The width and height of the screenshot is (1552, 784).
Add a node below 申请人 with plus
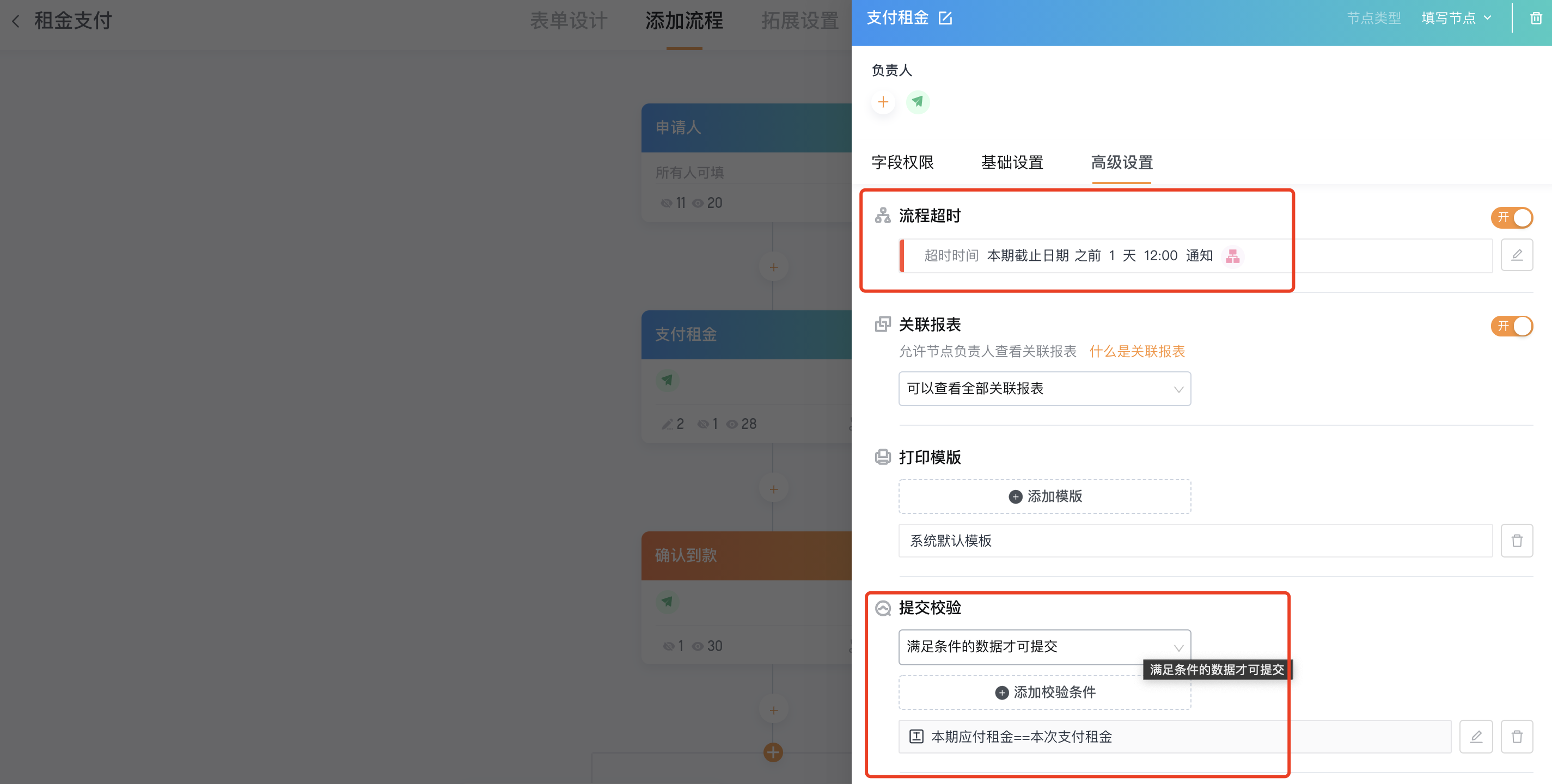pyautogui.click(x=774, y=267)
